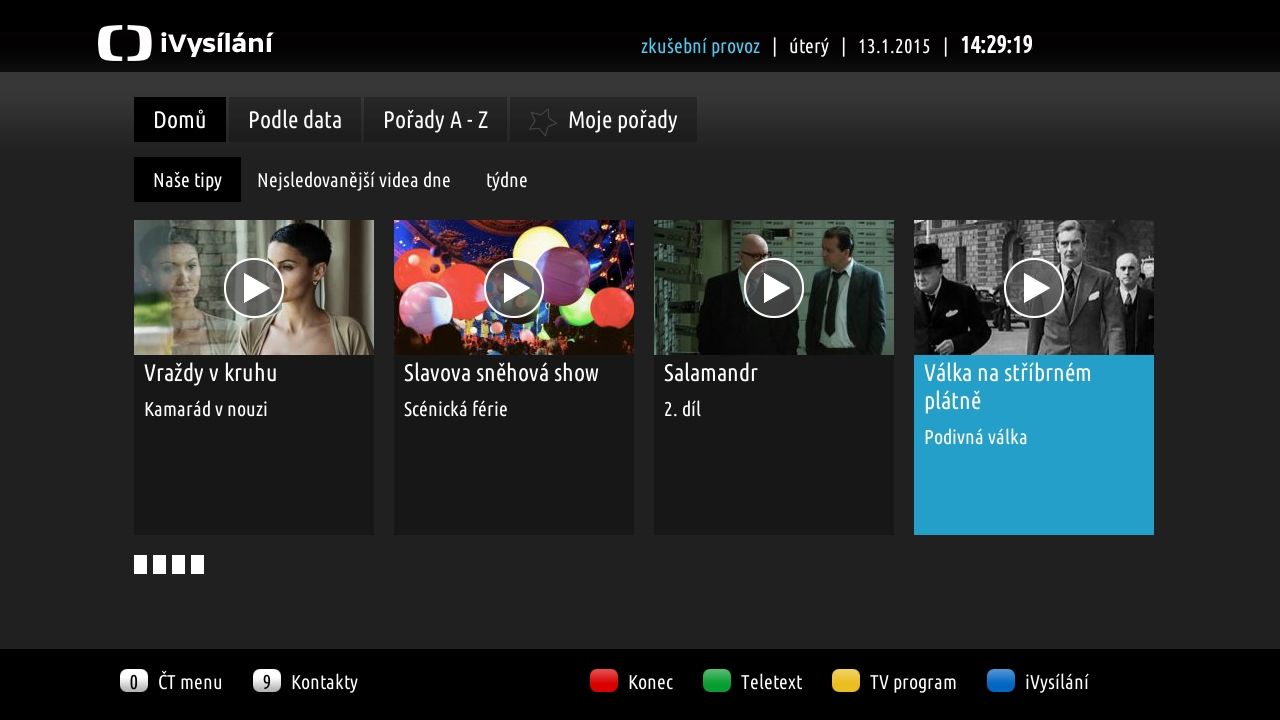Screen dimensions: 1280x720
Task: Select the Naše tipy sub-tab
Action: (187, 180)
